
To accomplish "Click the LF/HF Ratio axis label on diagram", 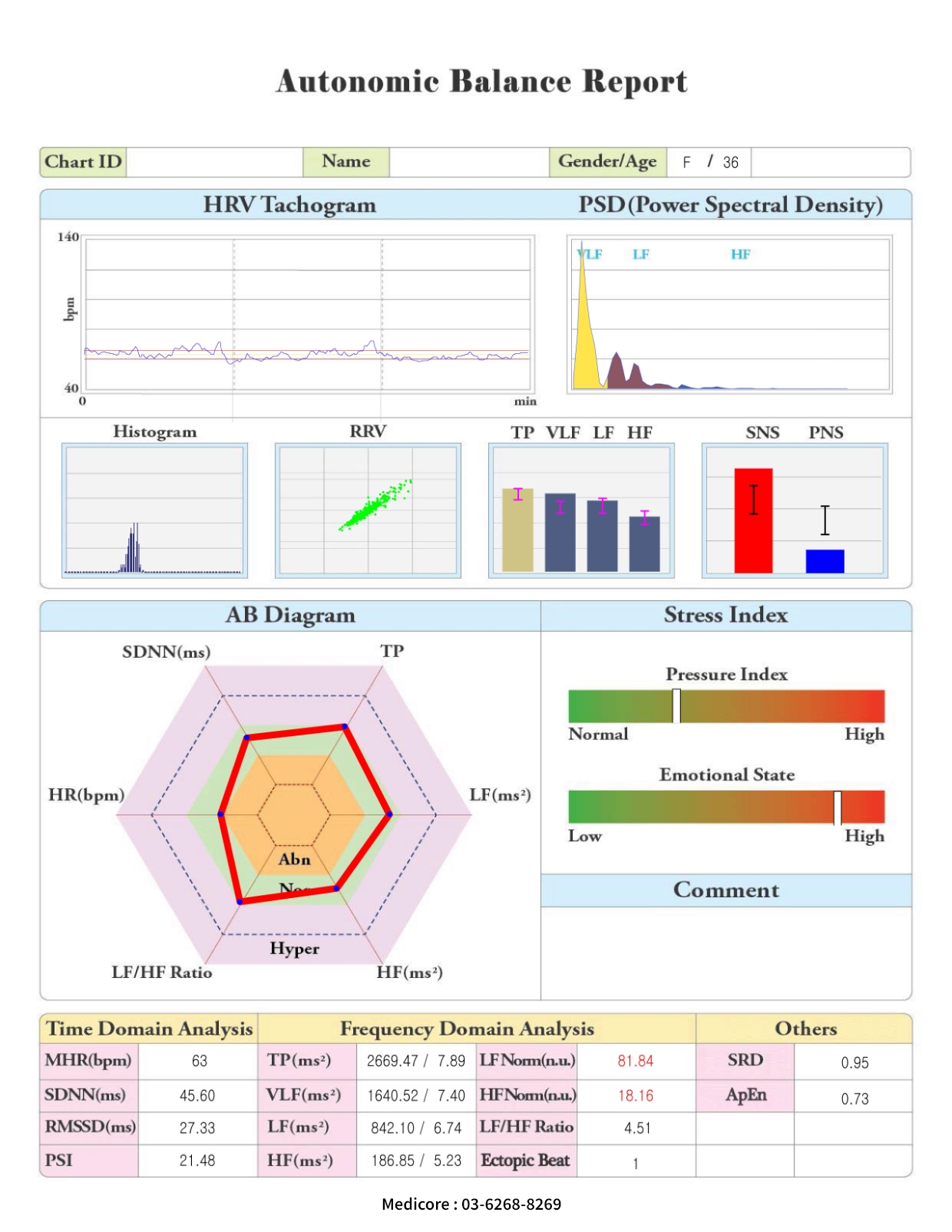I will click(162, 972).
